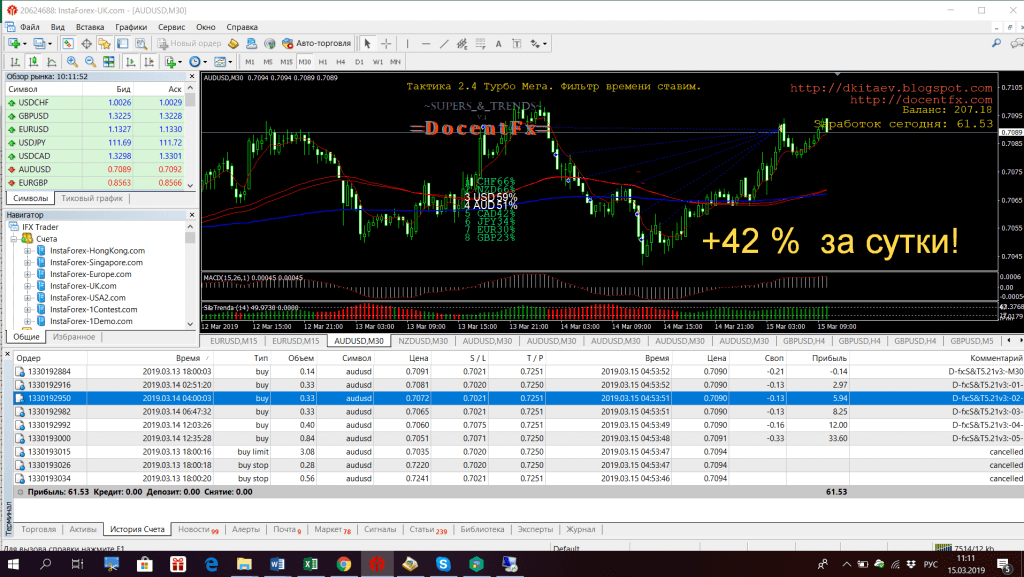Expand the InstaForex-HongKong.com account node
The height and width of the screenshot is (577, 1024).
tap(27, 251)
